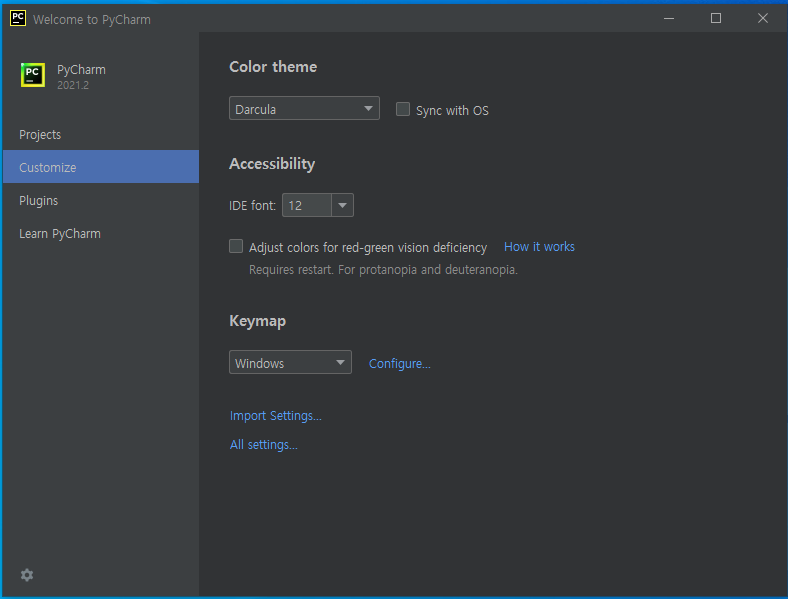Click the Keymap heading
This screenshot has height=599, width=788.
(x=257, y=321)
